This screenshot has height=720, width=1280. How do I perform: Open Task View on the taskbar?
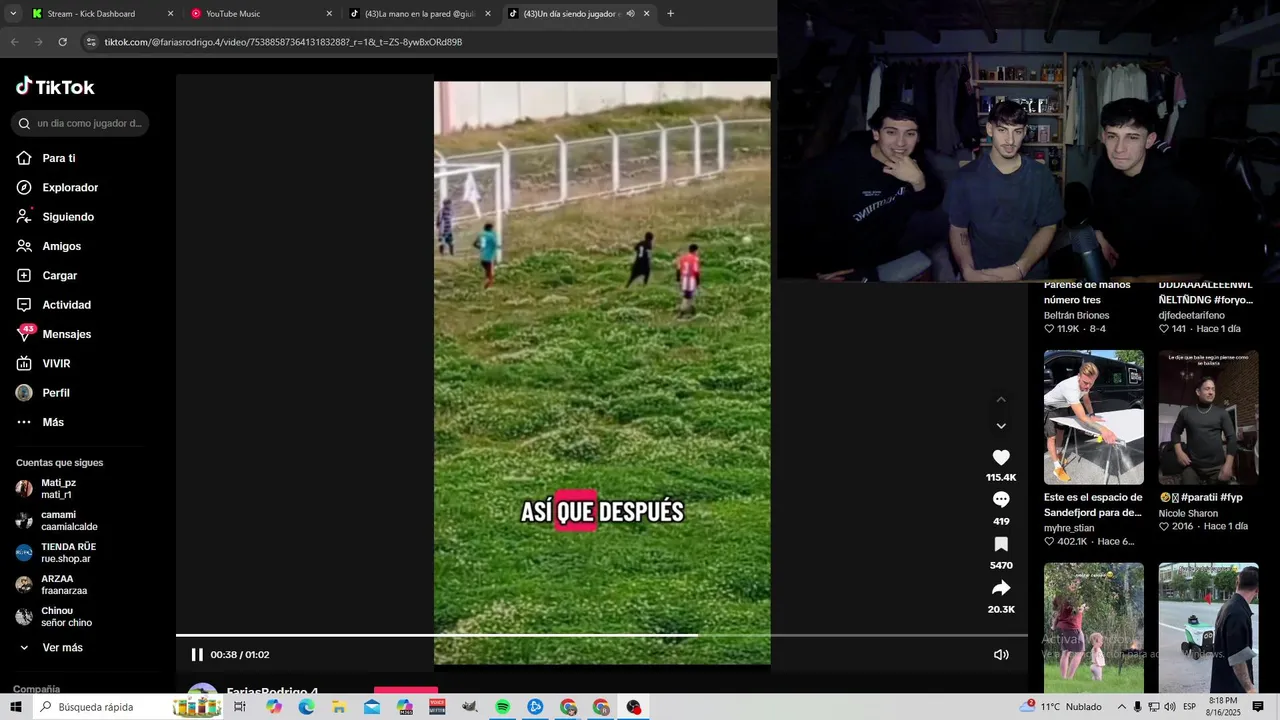240,707
